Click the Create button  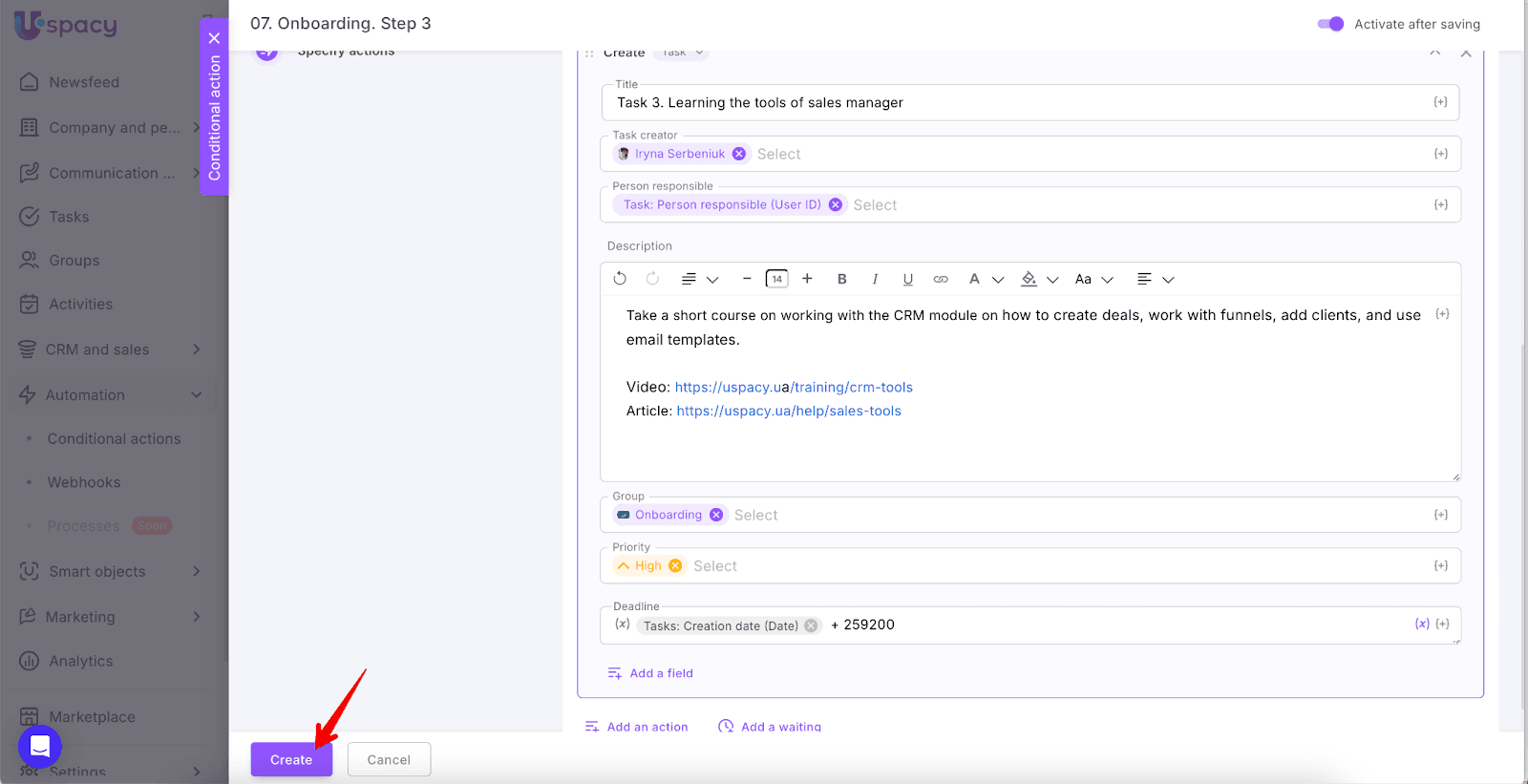pyautogui.click(x=291, y=759)
